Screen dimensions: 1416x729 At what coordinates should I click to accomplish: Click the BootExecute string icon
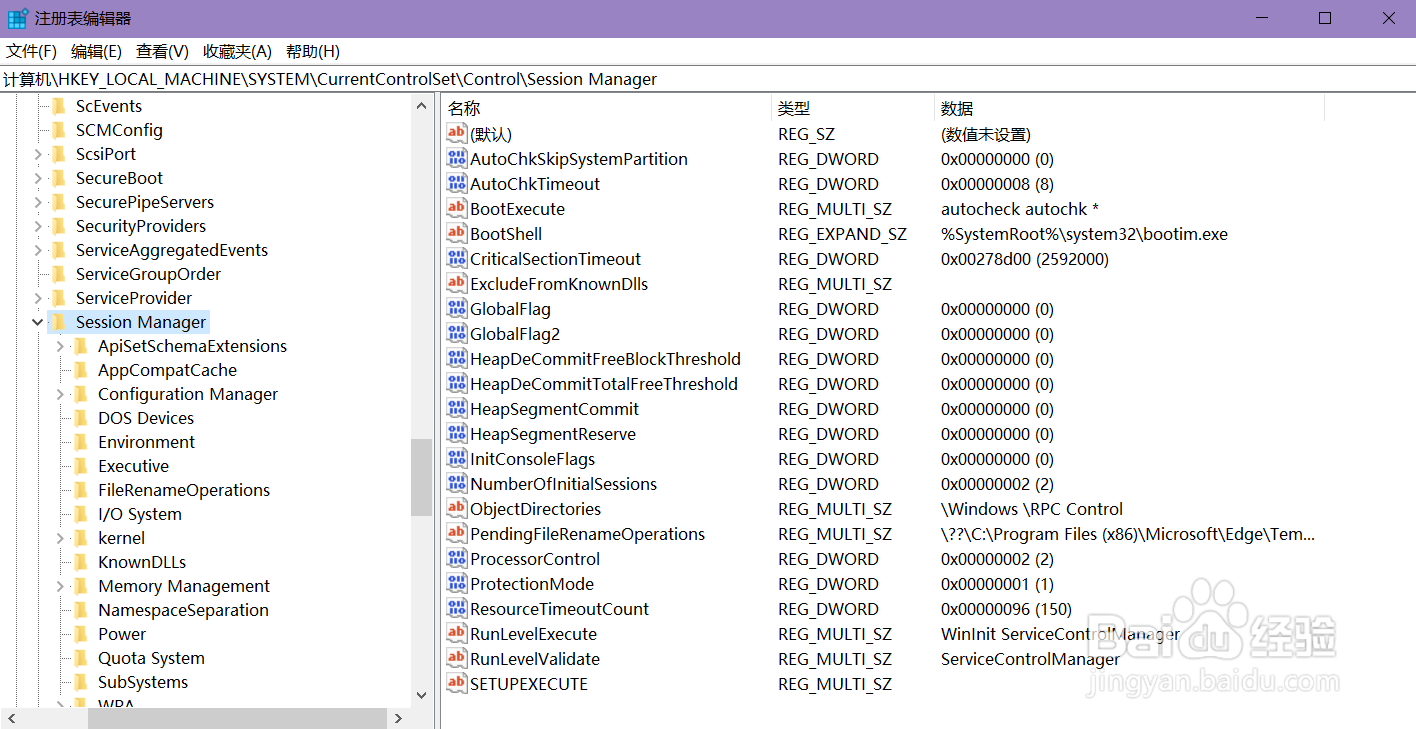pos(456,209)
